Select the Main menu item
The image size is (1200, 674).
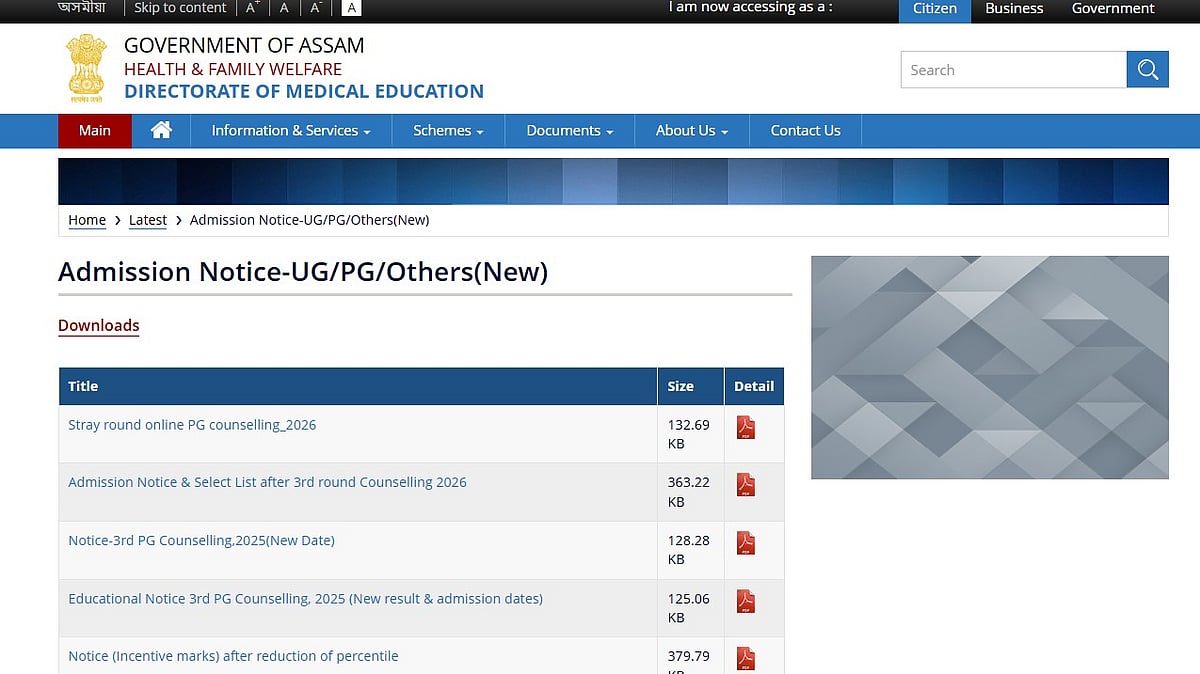click(x=94, y=130)
